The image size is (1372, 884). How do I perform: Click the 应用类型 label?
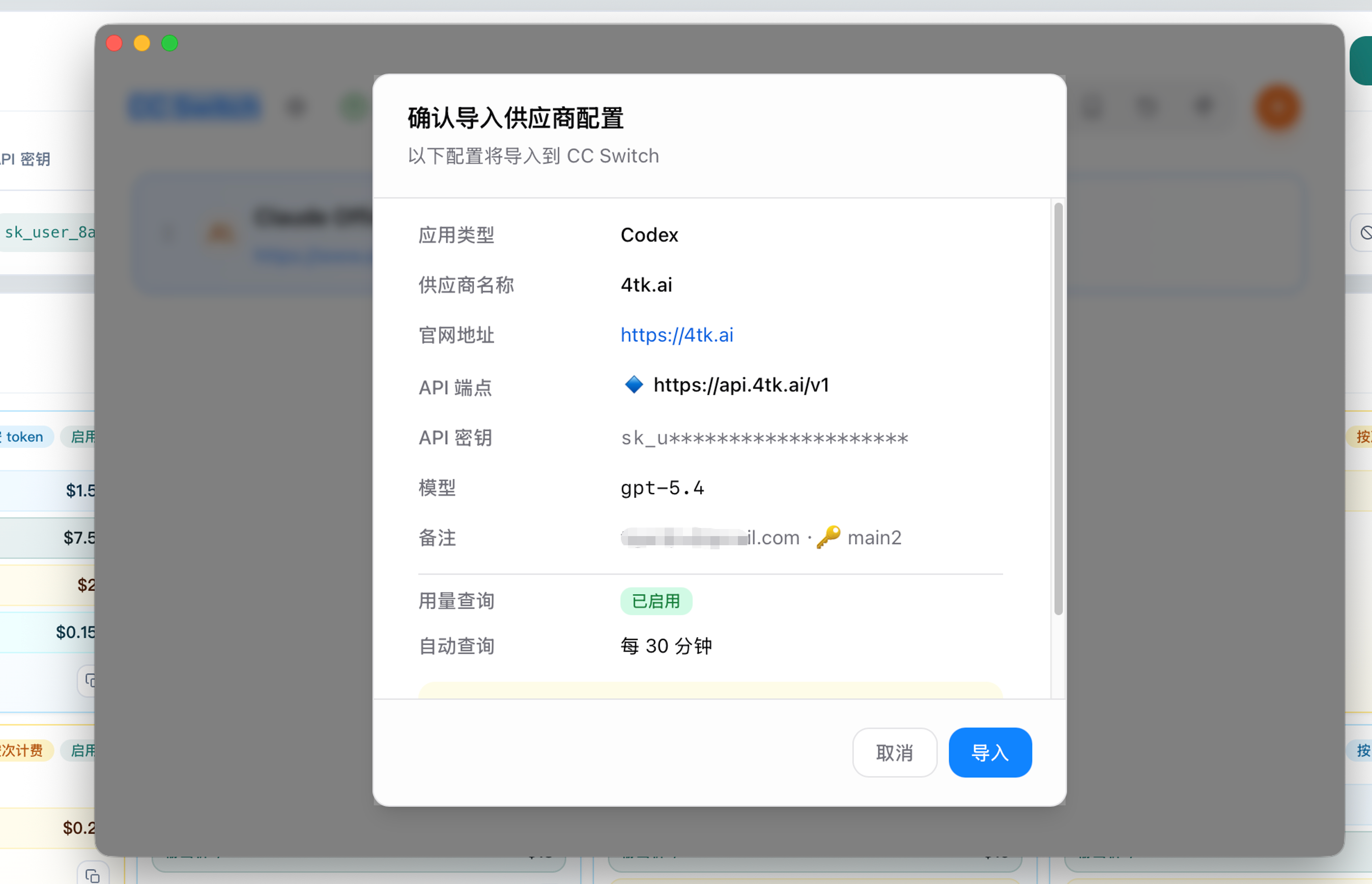(x=456, y=235)
